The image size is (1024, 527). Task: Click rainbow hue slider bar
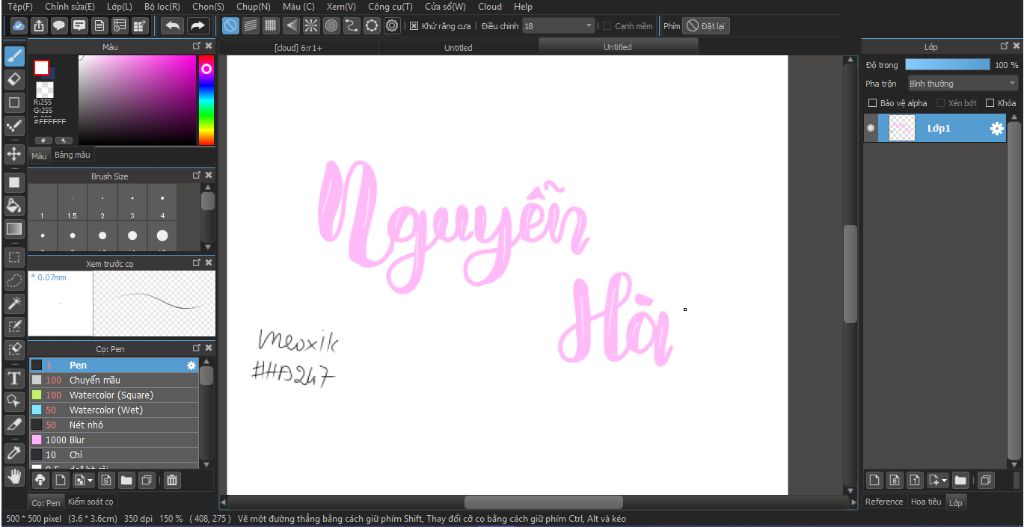[x=206, y=100]
